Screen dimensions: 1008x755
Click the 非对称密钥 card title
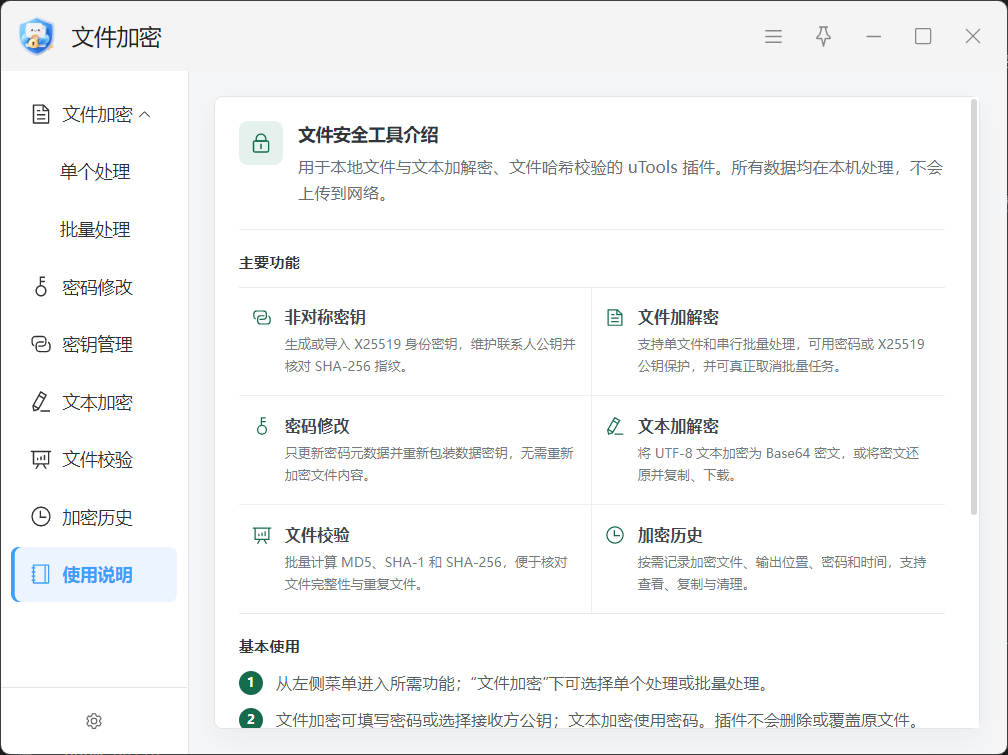(325, 318)
